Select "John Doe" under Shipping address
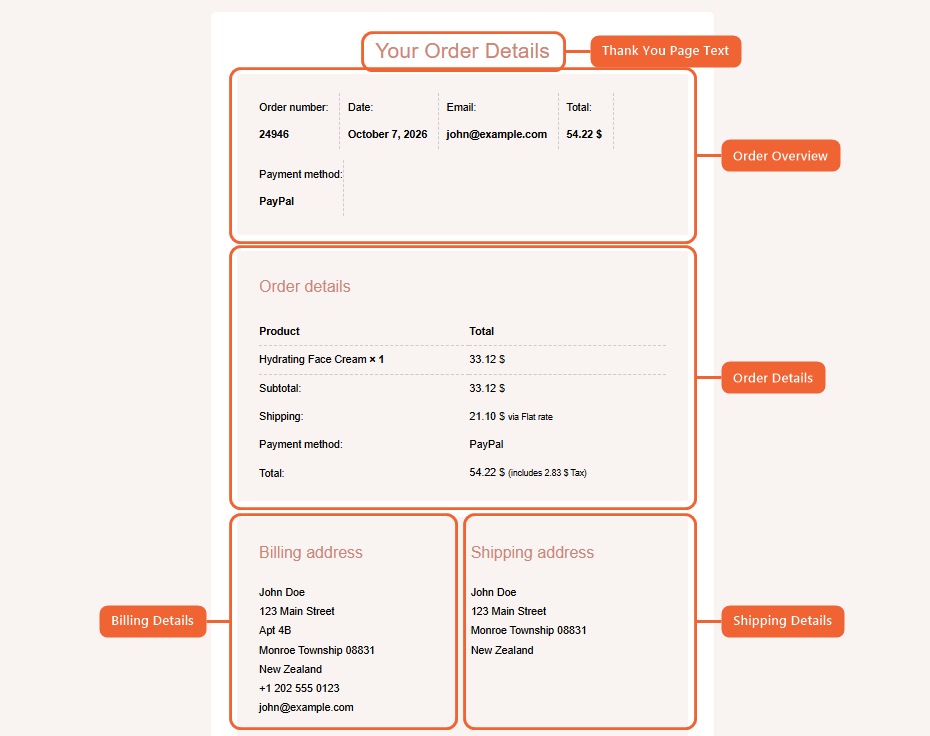This screenshot has height=736, width=930. [x=493, y=592]
